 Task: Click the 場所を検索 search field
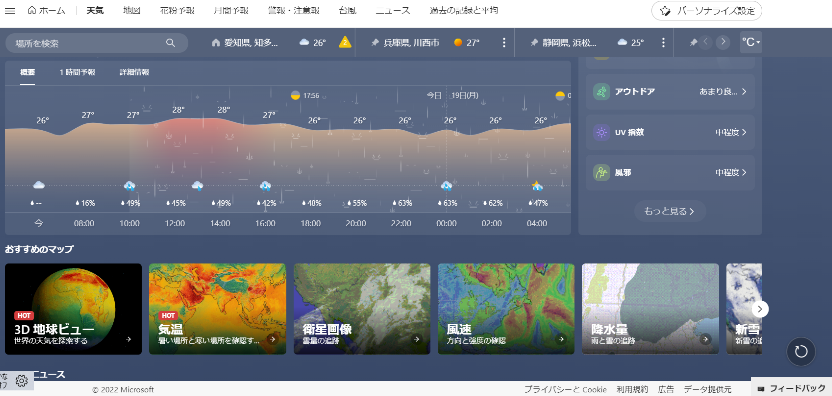click(x=97, y=43)
